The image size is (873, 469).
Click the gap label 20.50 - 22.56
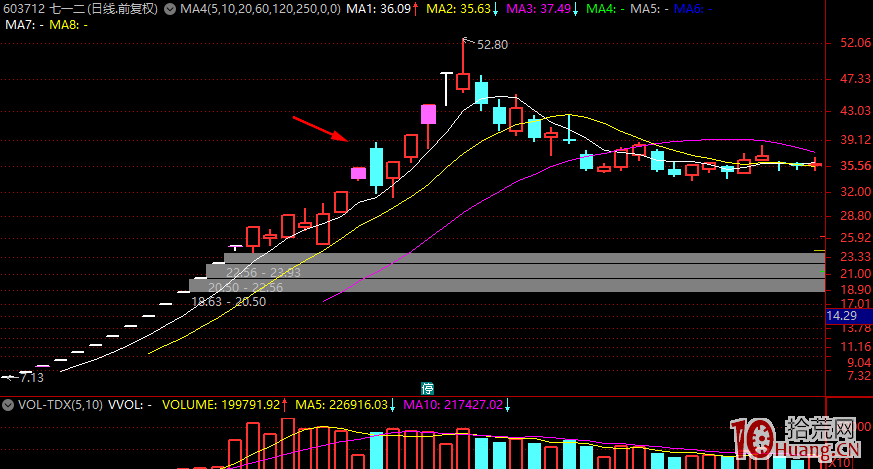(246, 287)
